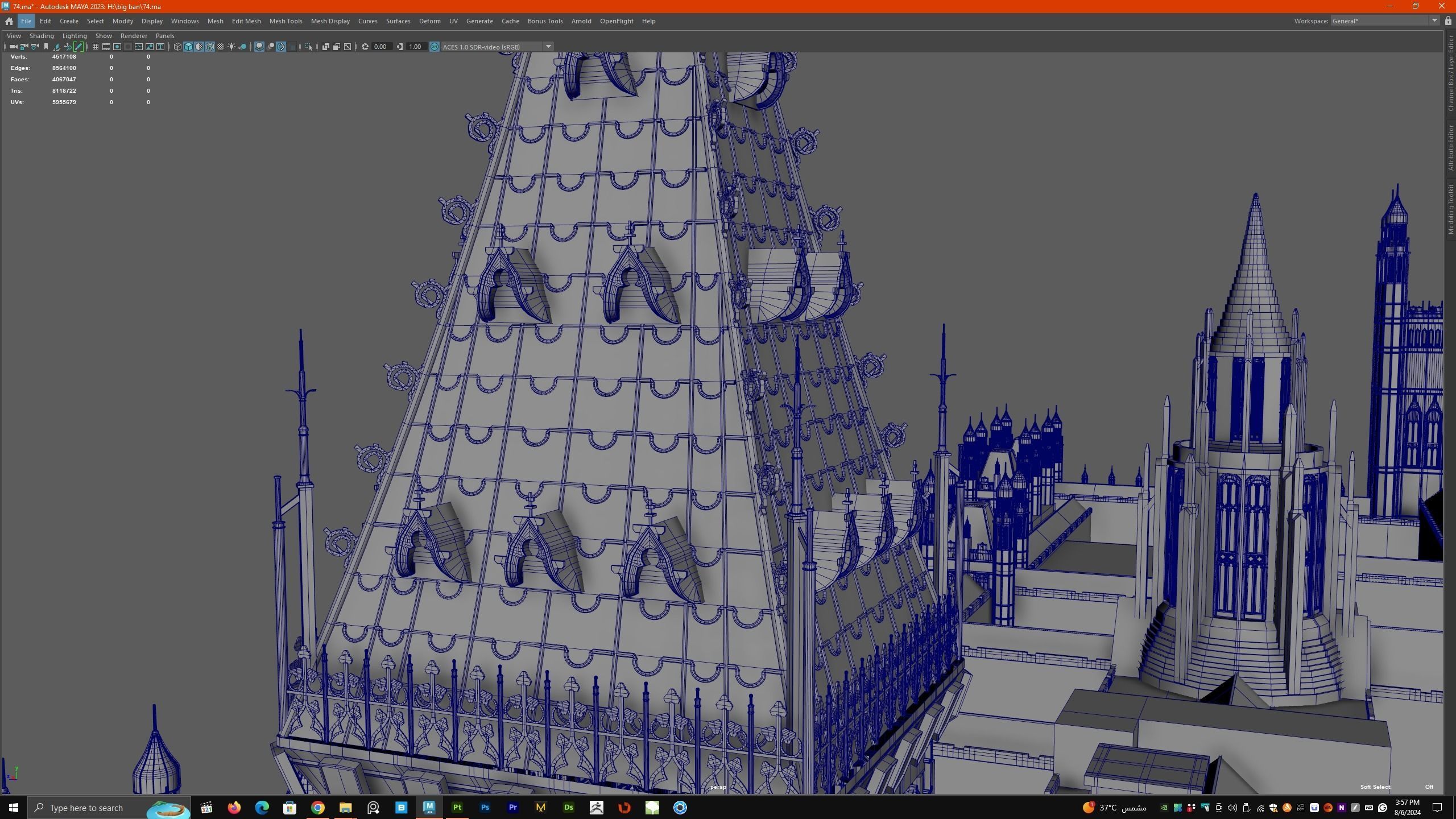Open Substance Painter from the taskbar
Screen dimensions: 1456x819
(x=457, y=808)
